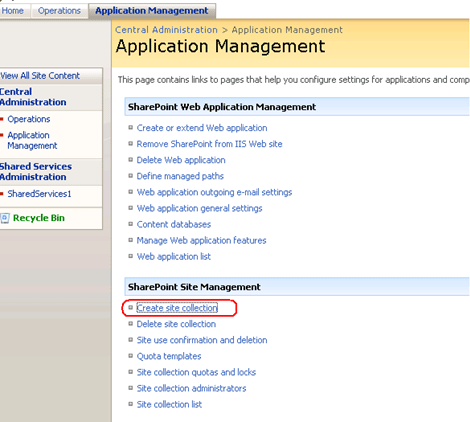
Task: Open Web application list link
Action: click(x=174, y=257)
